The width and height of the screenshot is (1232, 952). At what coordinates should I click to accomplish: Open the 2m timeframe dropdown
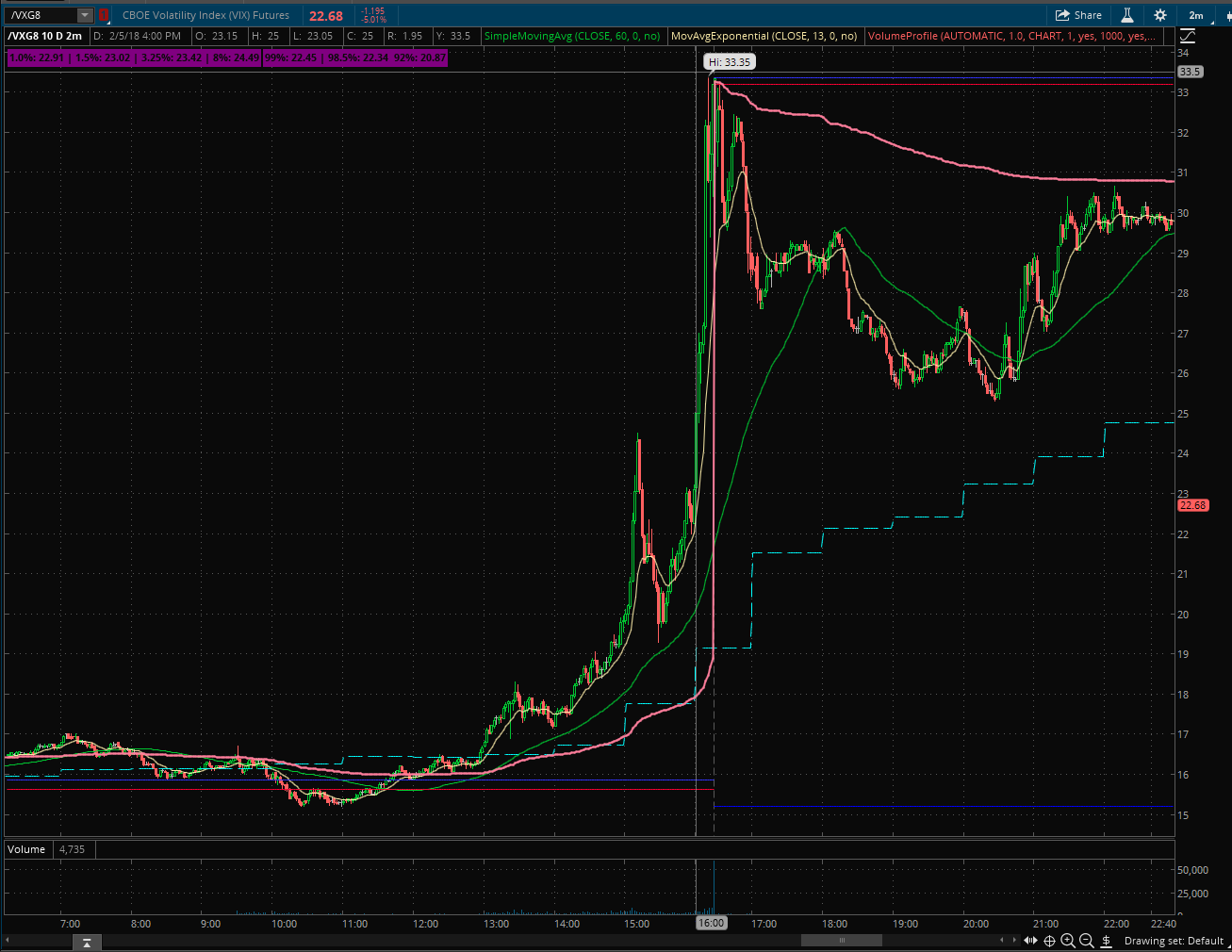[1195, 15]
